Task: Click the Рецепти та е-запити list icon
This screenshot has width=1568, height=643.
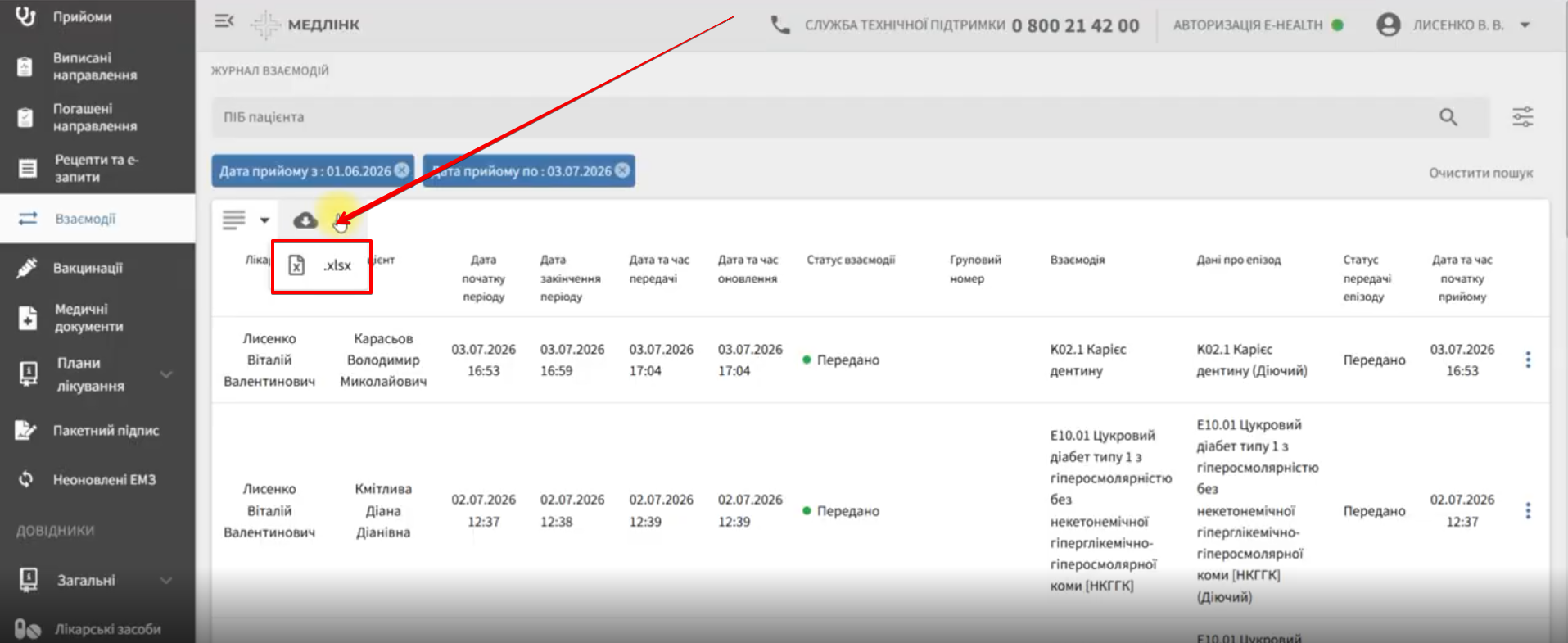Action: tap(28, 168)
